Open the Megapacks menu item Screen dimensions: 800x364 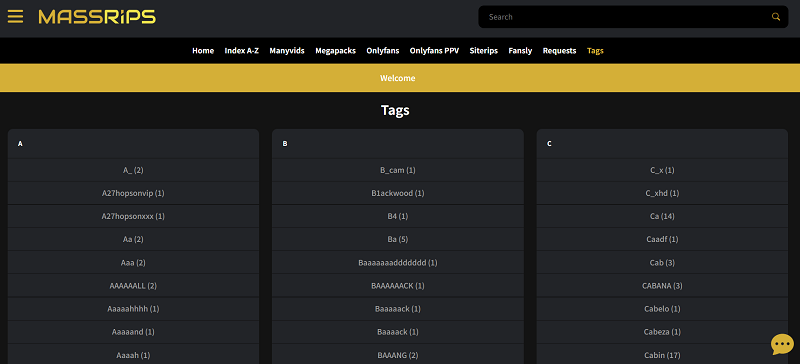click(336, 51)
